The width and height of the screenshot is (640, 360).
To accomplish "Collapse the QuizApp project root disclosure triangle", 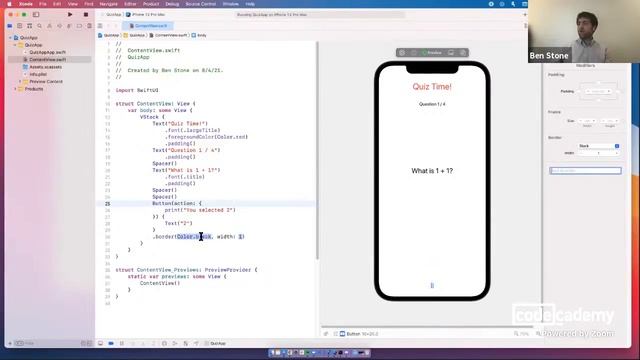I will tap(10, 38).
